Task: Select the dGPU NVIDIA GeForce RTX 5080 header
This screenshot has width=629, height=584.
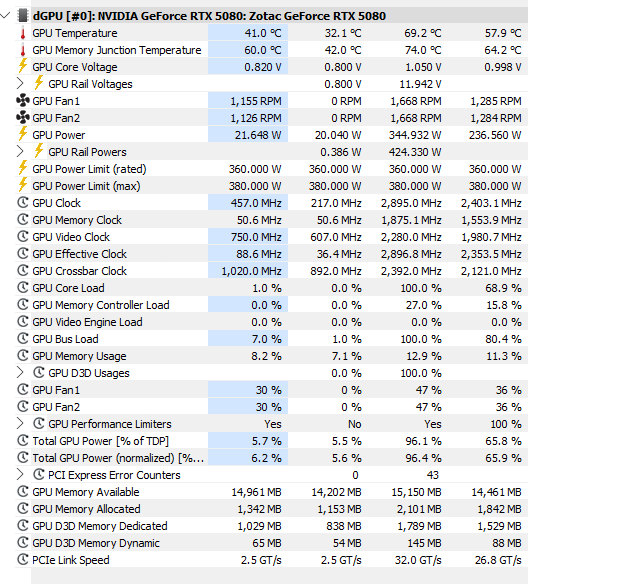Action: click(x=209, y=16)
